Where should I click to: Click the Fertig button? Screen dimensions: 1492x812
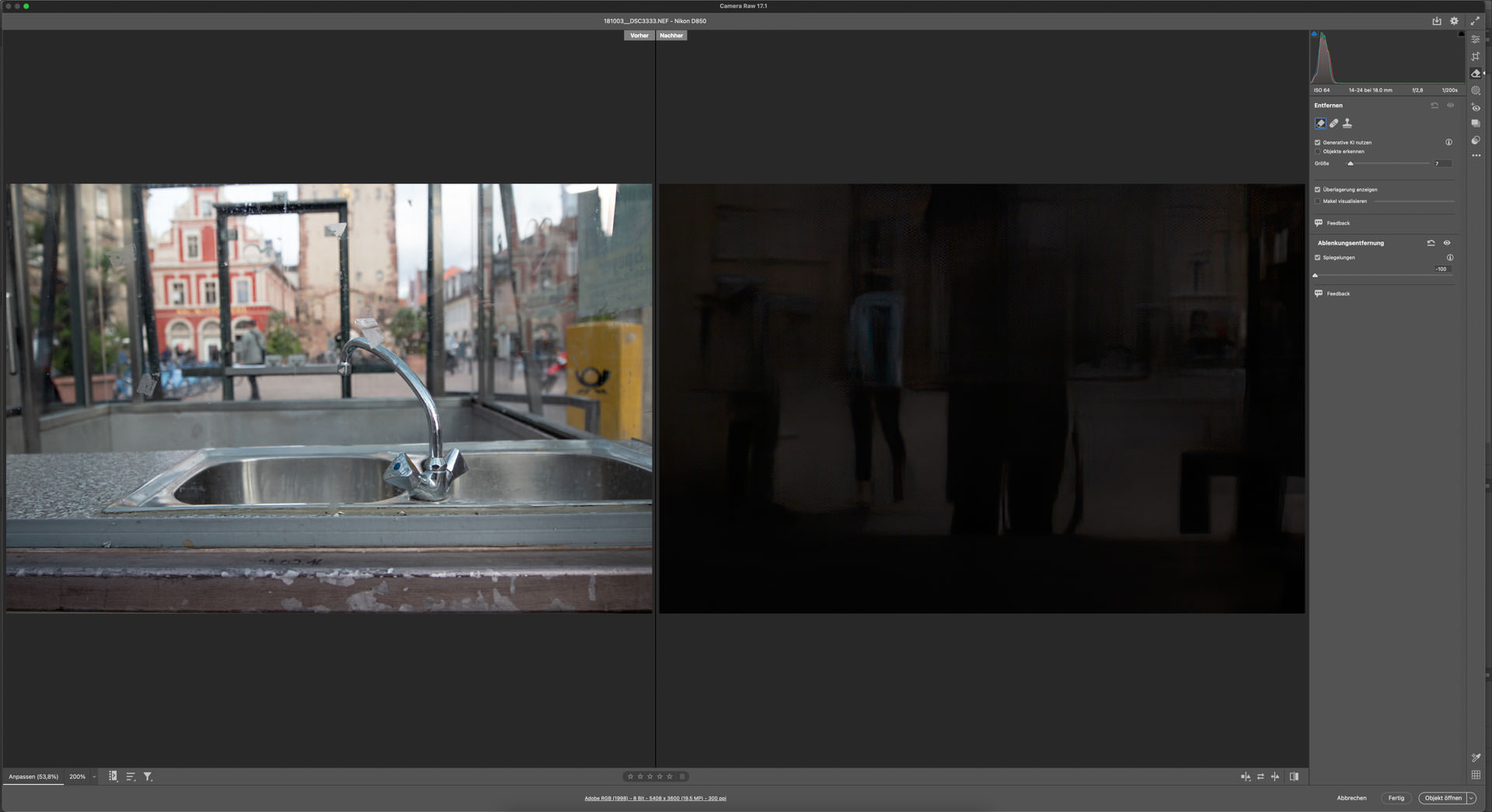tap(1396, 798)
